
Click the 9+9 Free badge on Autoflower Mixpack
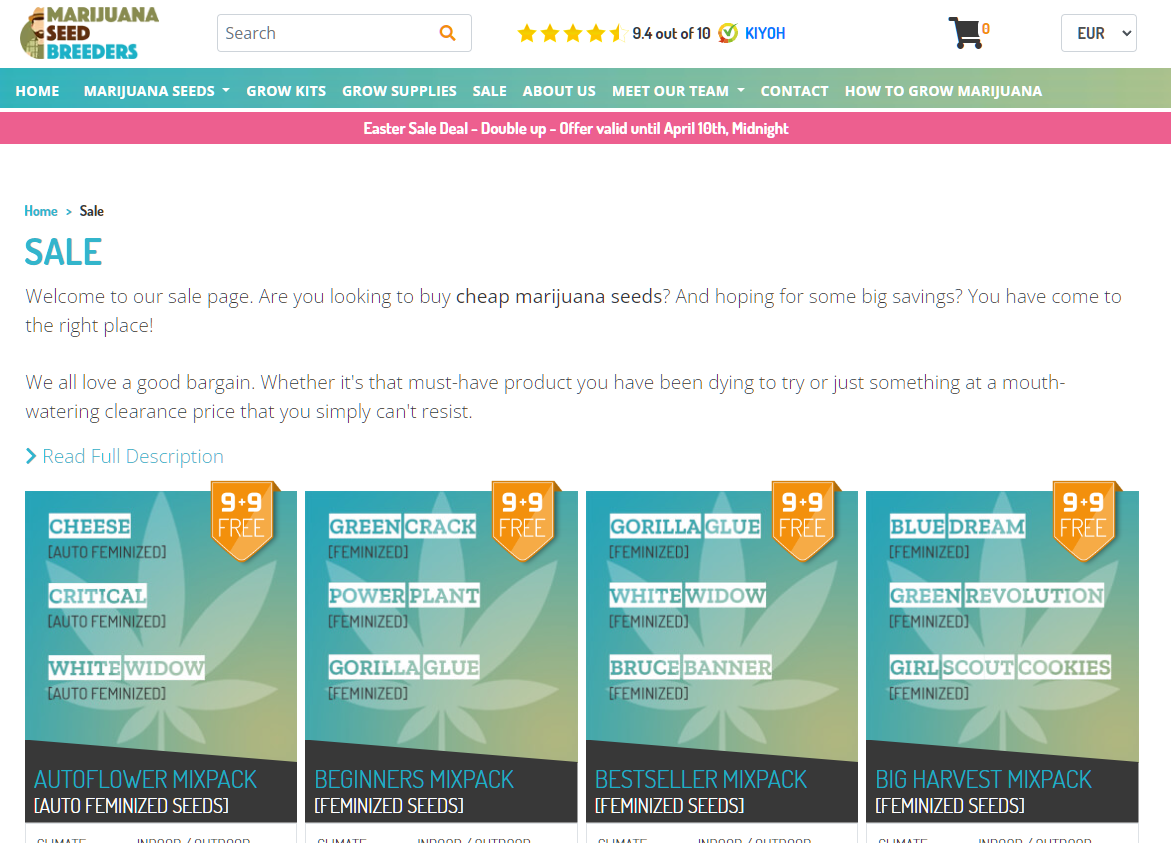(x=242, y=522)
